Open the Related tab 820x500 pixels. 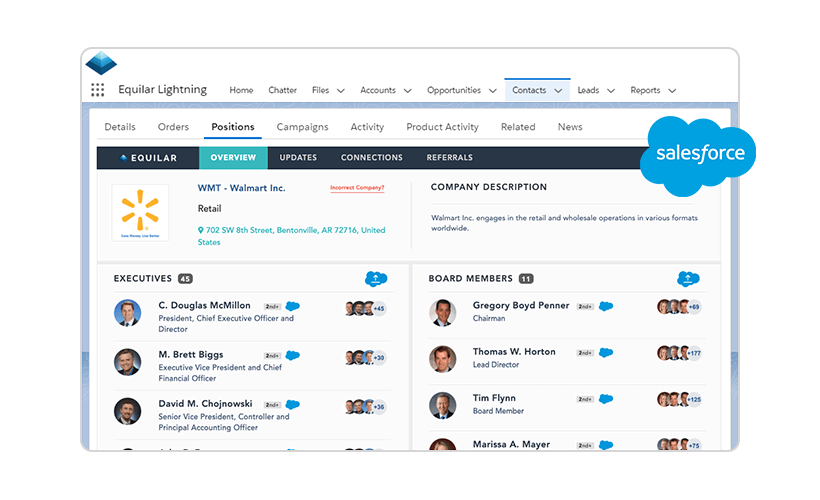518,127
